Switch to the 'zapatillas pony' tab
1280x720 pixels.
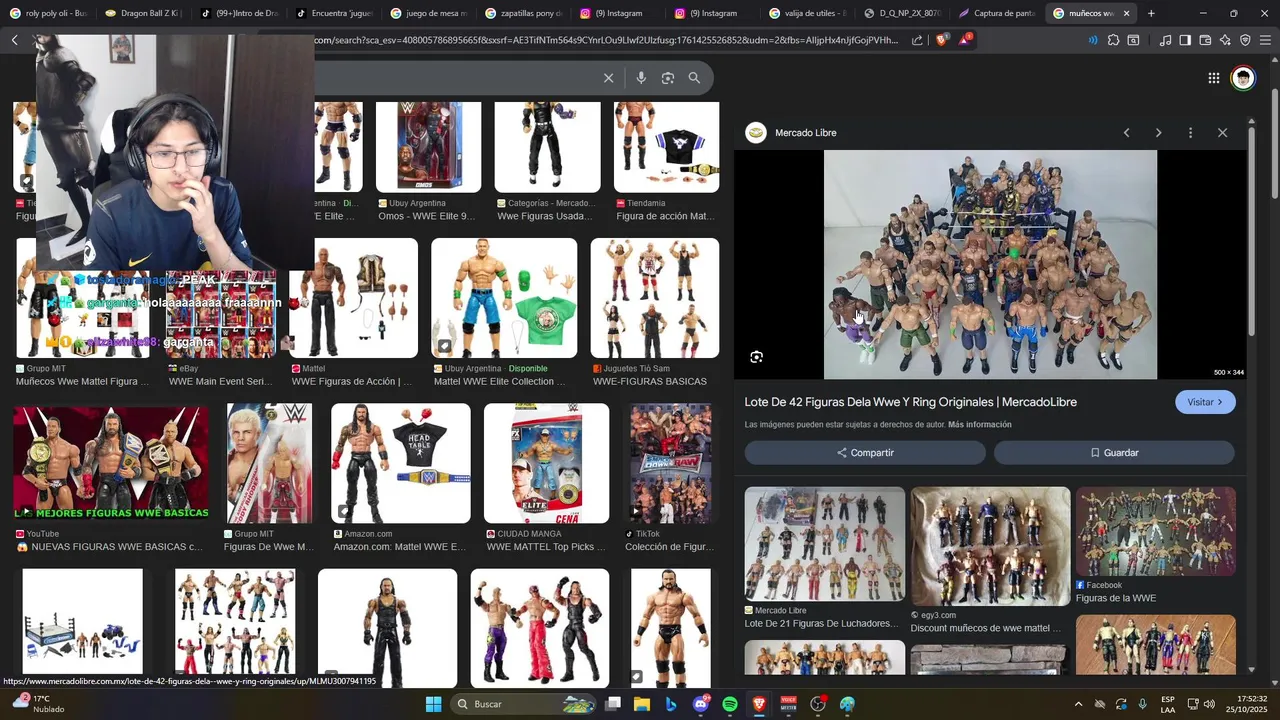(520, 13)
